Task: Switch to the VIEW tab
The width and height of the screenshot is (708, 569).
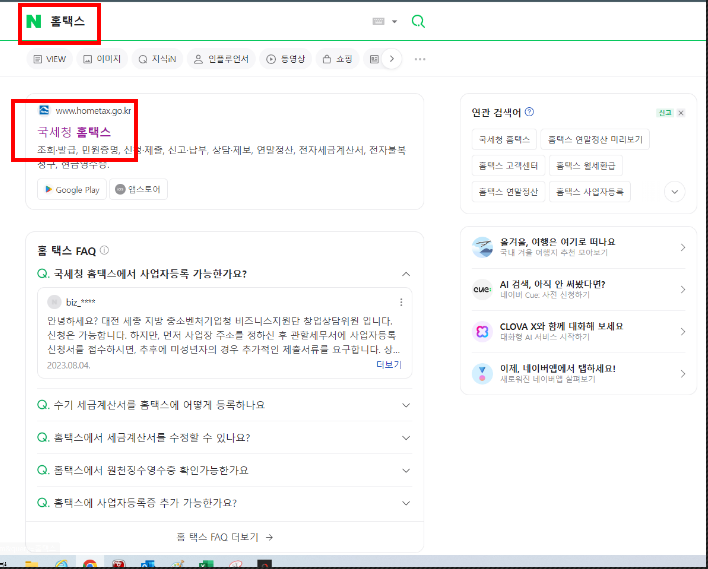Action: click(50, 59)
